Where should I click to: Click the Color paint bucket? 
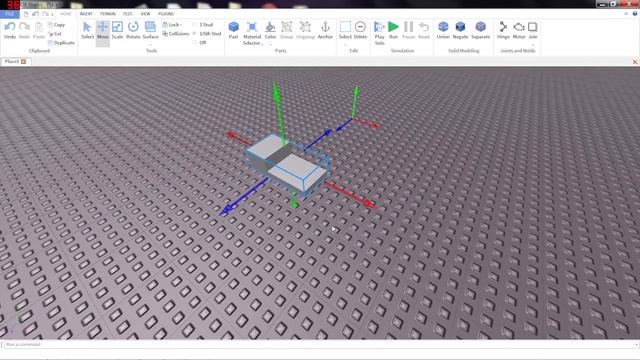click(270, 31)
